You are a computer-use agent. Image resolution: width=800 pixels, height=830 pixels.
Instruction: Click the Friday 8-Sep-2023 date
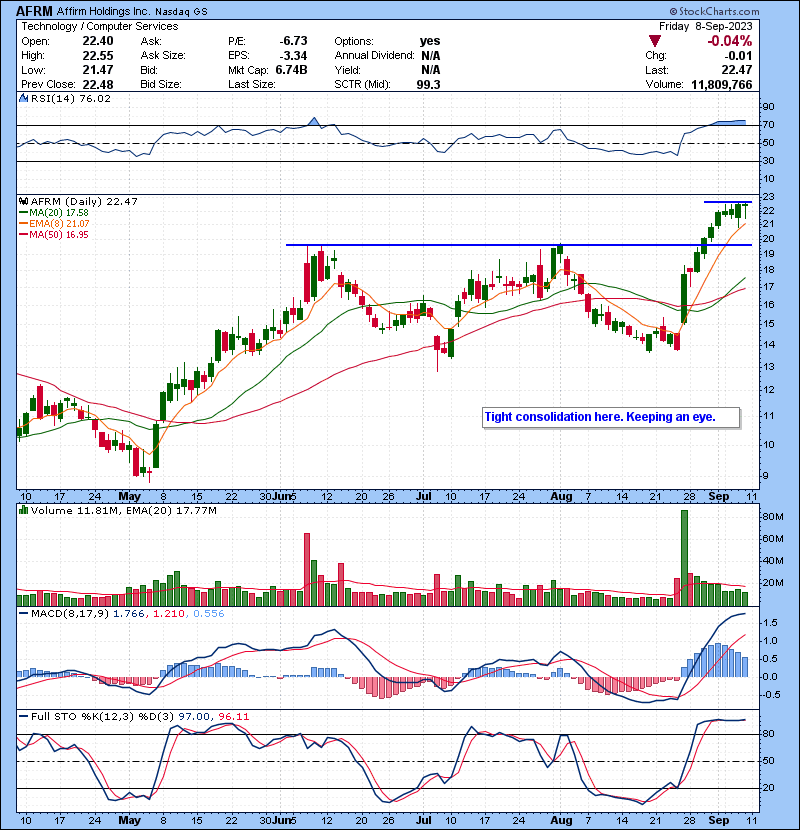(x=705, y=26)
